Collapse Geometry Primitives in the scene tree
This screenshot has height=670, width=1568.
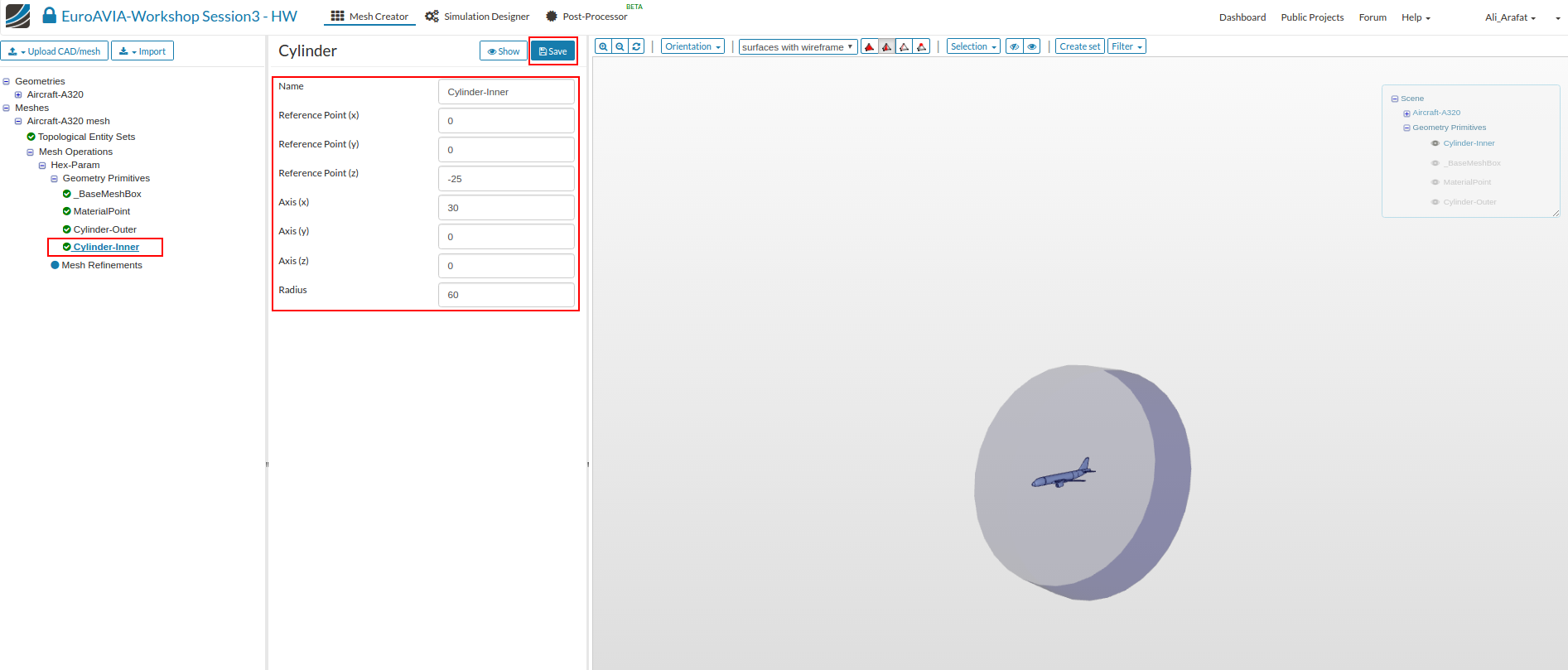pos(1406,128)
